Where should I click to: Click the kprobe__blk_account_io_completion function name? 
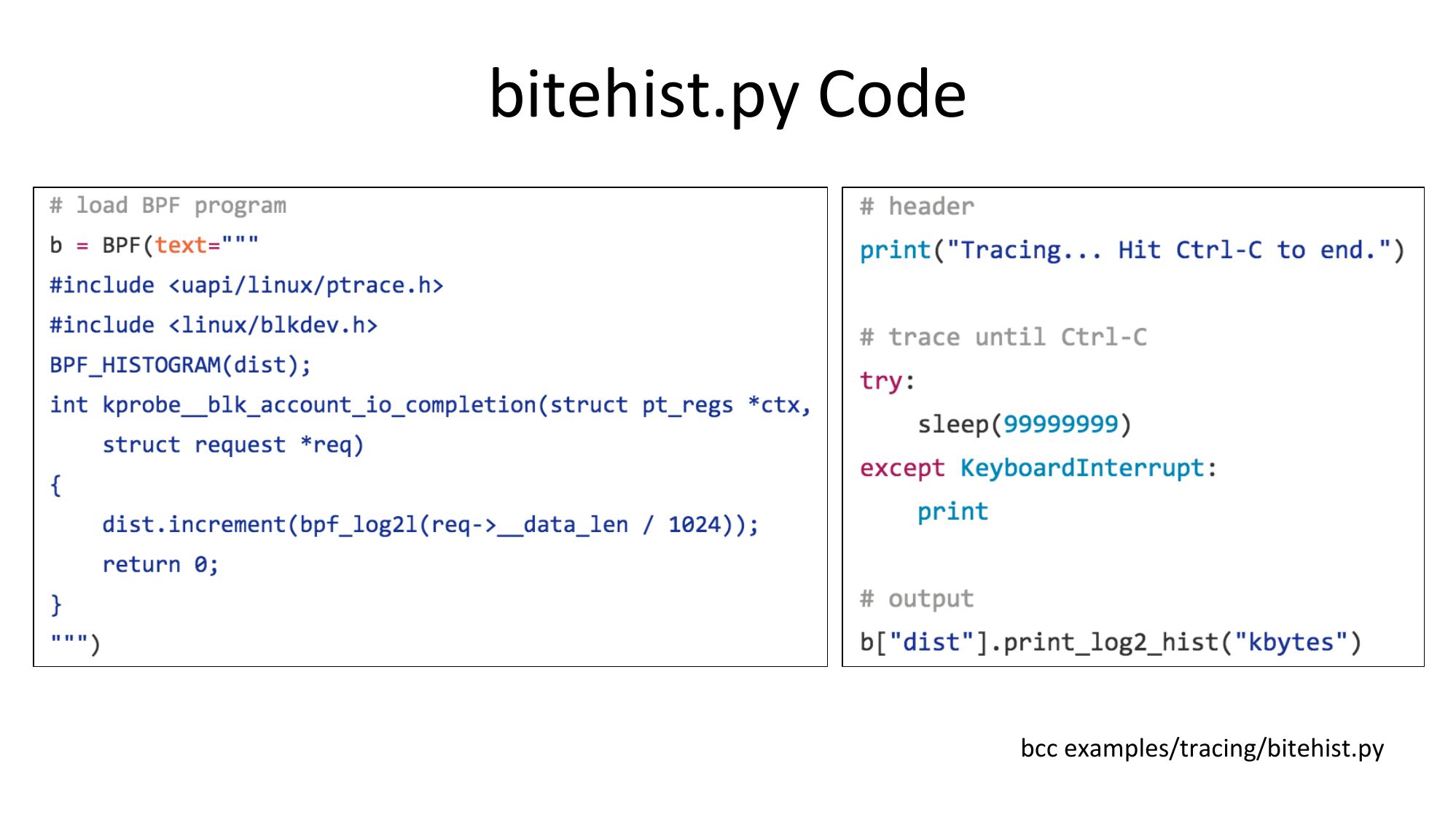(319, 405)
